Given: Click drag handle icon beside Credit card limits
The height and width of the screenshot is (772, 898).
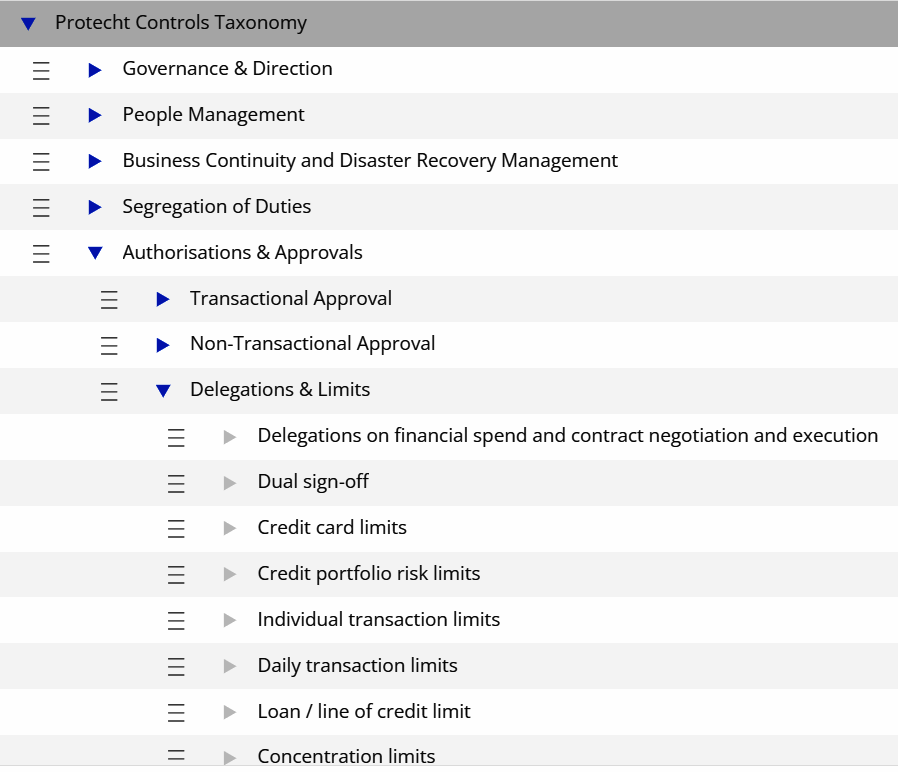Looking at the screenshot, I should point(176,529).
